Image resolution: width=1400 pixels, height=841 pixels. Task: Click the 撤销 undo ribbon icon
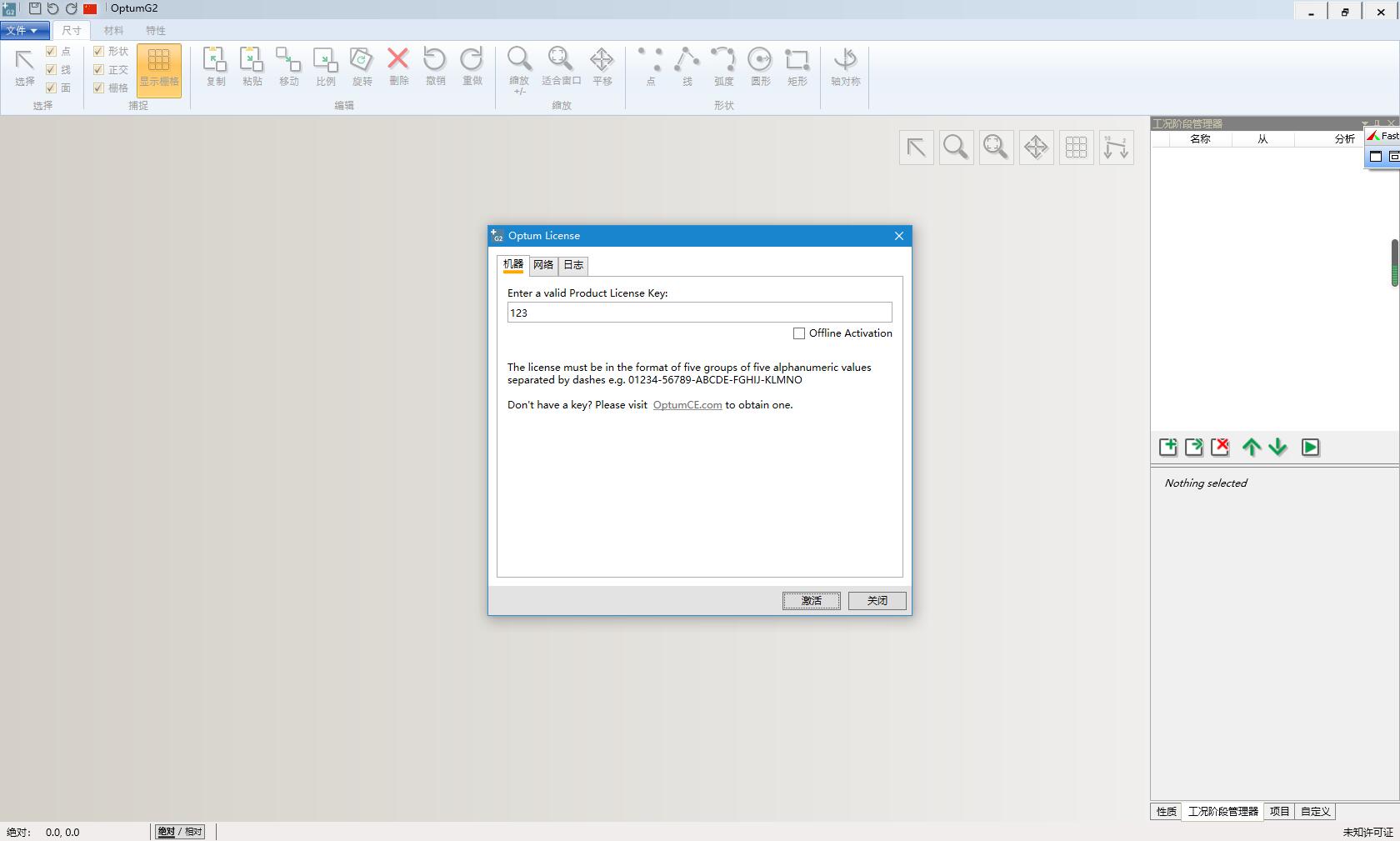(x=435, y=67)
